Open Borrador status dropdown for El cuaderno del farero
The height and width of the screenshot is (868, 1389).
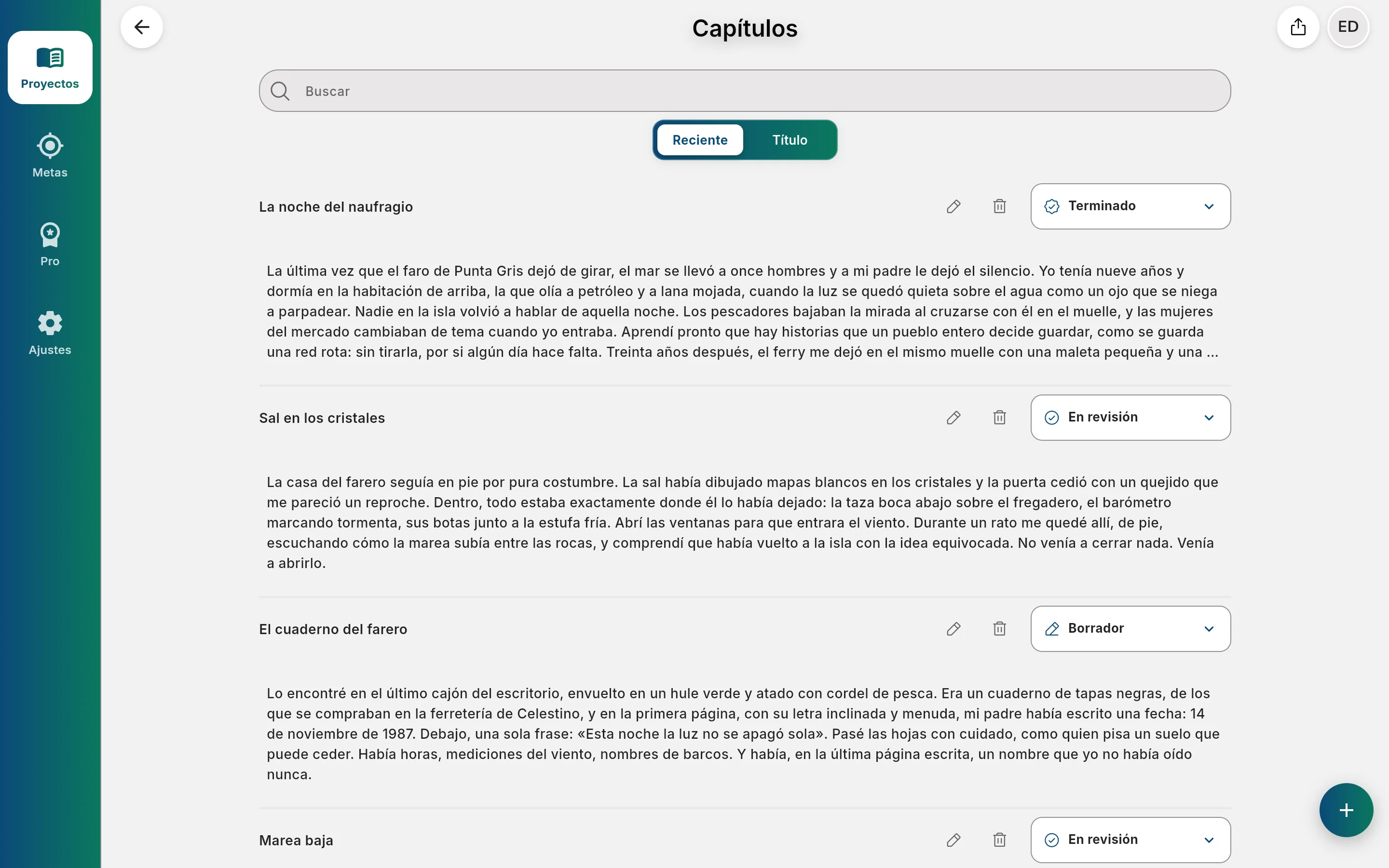pyautogui.click(x=1130, y=629)
